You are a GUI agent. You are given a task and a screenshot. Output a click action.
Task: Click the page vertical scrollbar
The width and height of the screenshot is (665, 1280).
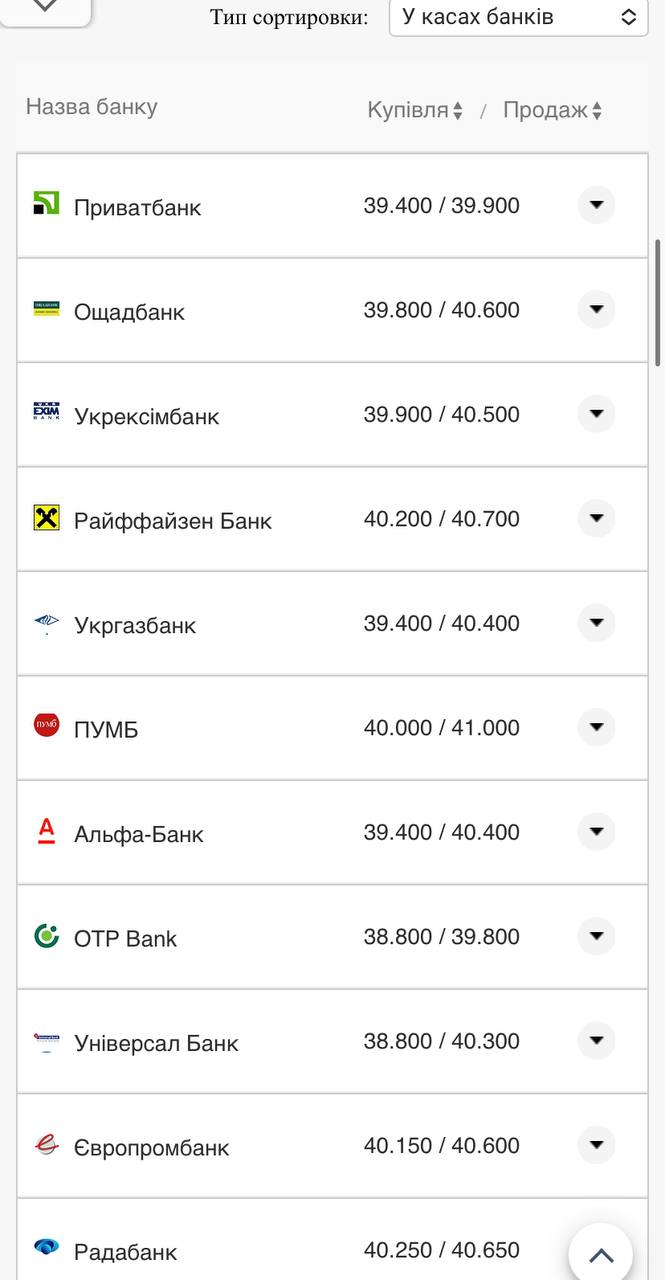click(657, 302)
